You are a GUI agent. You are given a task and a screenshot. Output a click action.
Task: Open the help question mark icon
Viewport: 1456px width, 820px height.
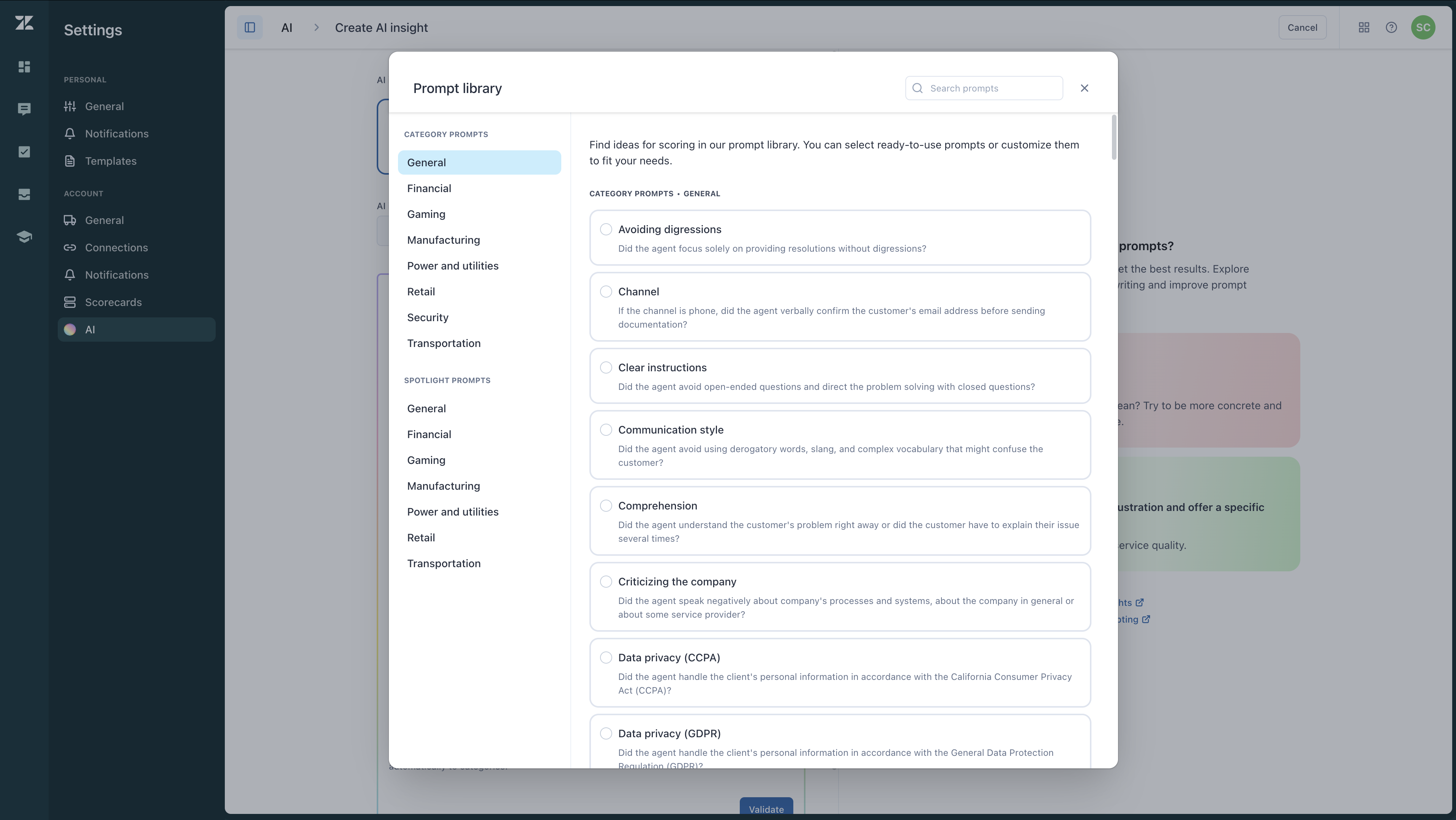coord(1391,28)
